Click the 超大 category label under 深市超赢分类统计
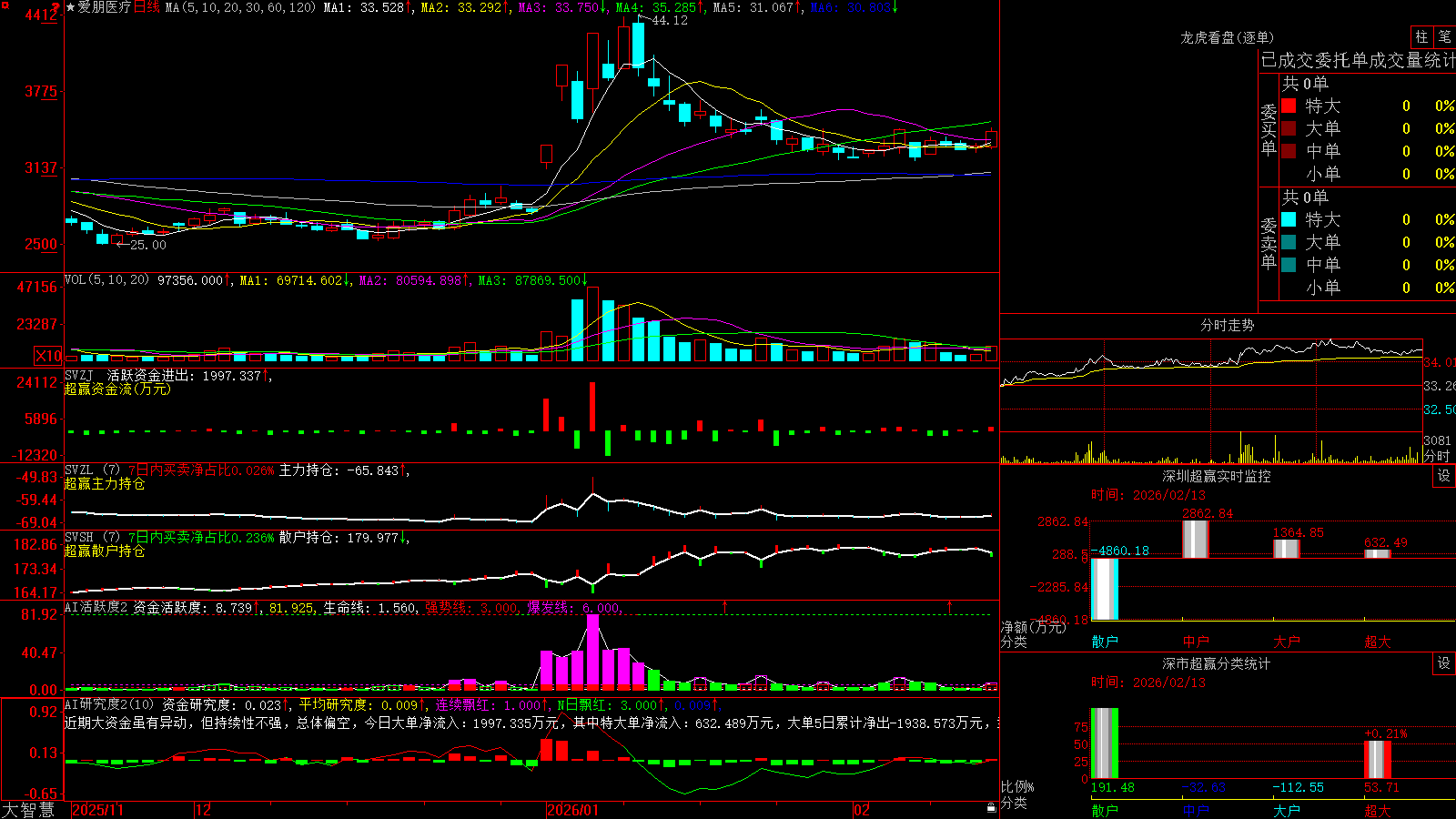Image resolution: width=1456 pixels, height=819 pixels. (x=1378, y=810)
